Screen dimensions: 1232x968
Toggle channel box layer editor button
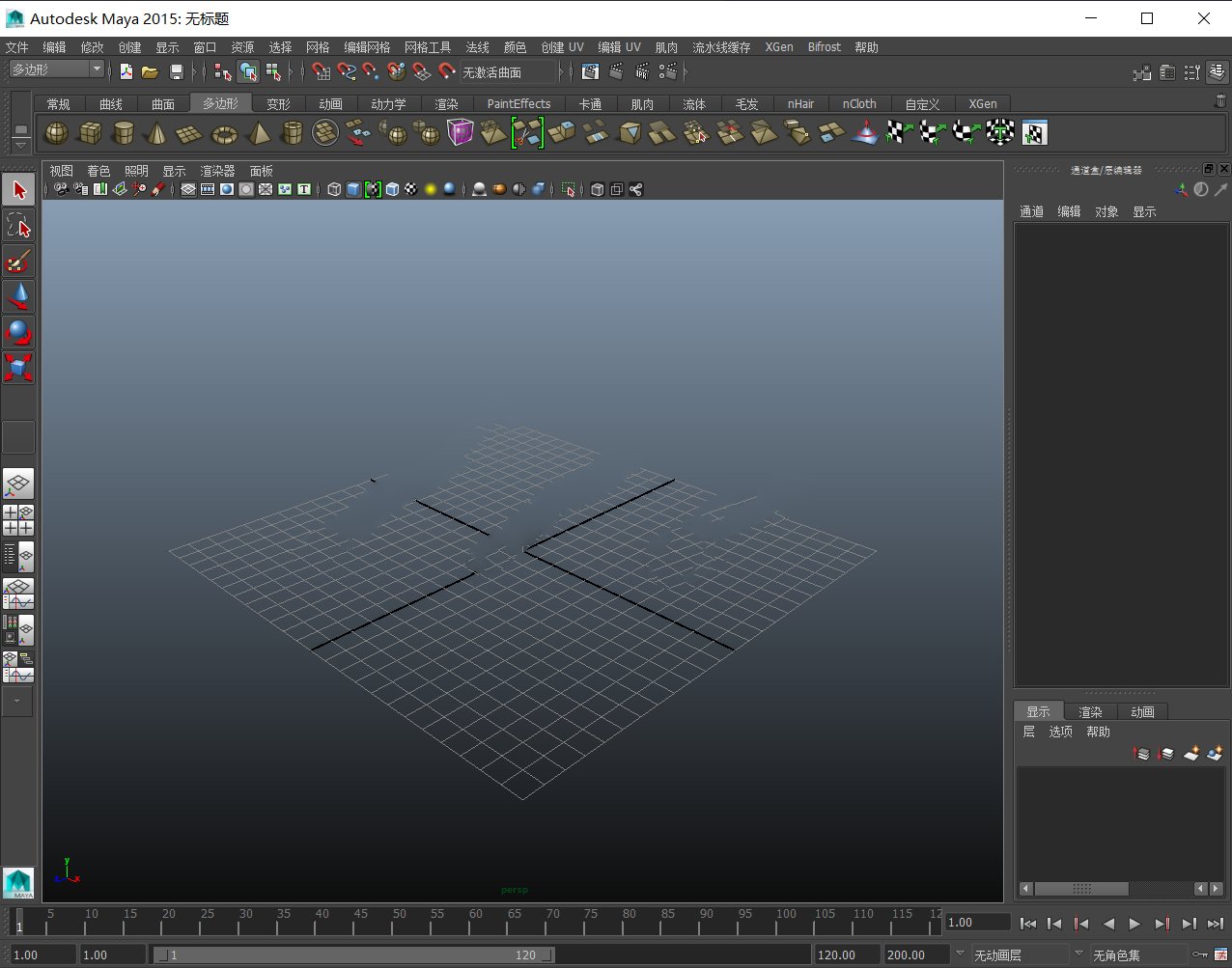pos(1217,71)
